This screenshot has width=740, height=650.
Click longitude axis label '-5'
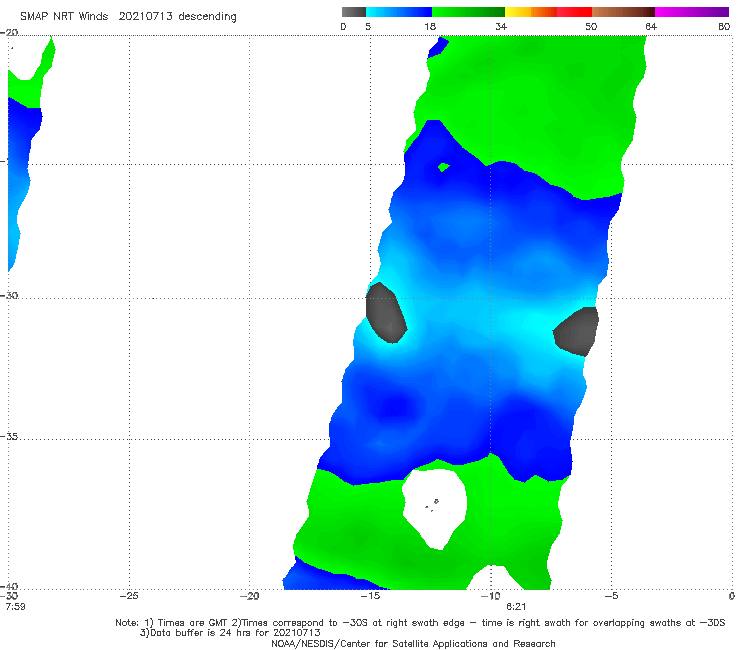coord(611,596)
